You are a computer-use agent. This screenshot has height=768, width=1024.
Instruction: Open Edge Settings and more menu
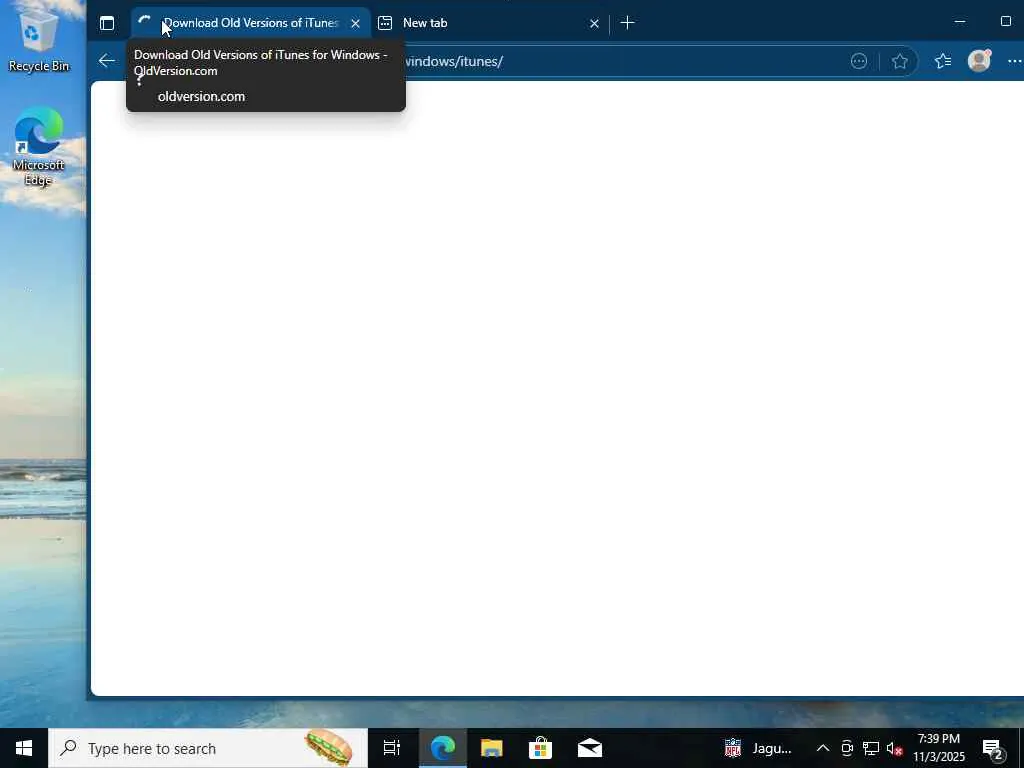[x=1014, y=61]
